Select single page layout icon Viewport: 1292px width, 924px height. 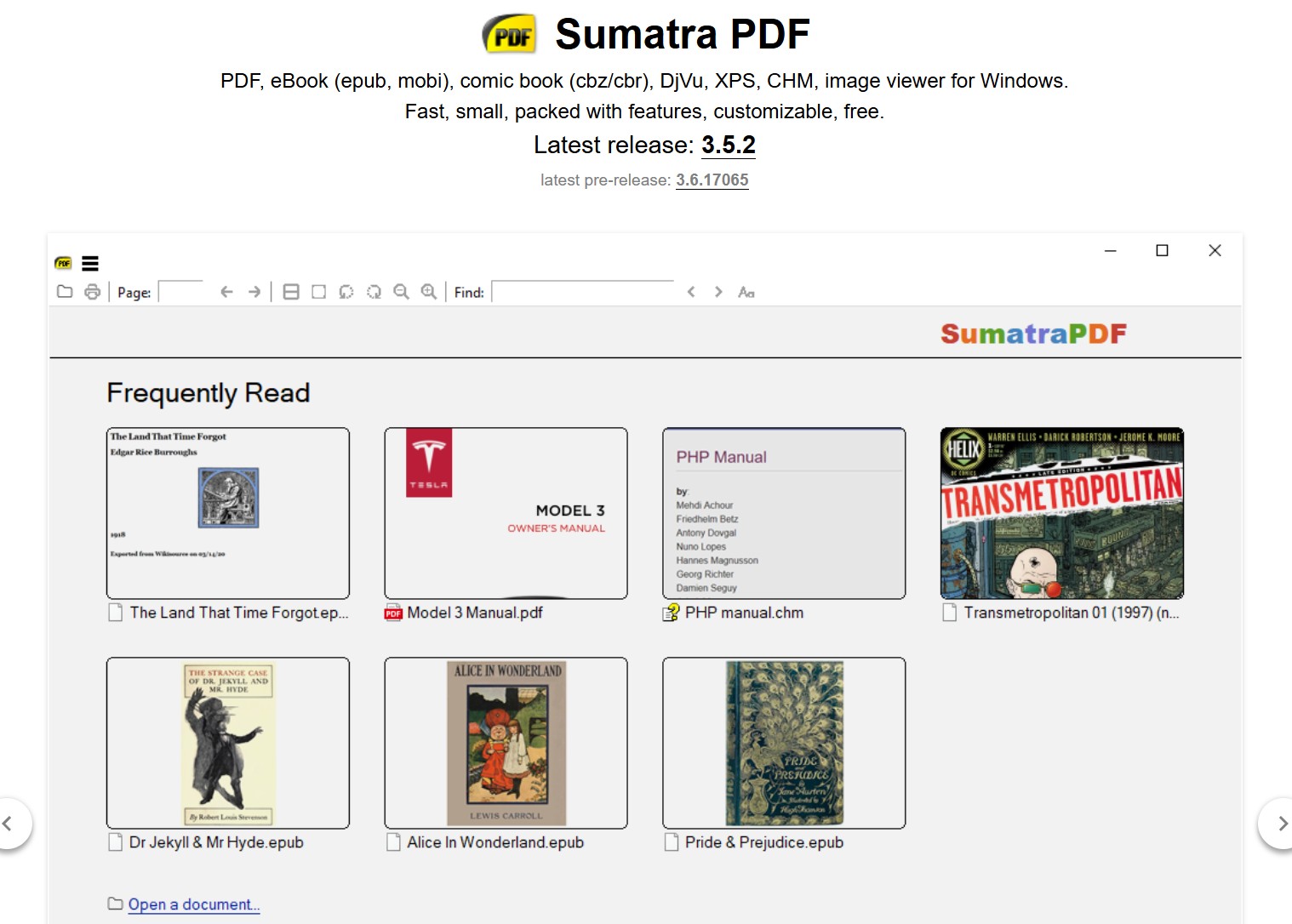pyautogui.click(x=318, y=292)
